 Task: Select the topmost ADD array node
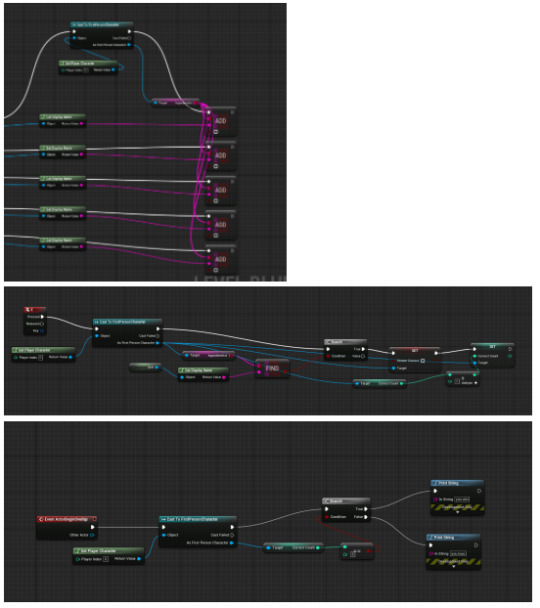(x=221, y=121)
